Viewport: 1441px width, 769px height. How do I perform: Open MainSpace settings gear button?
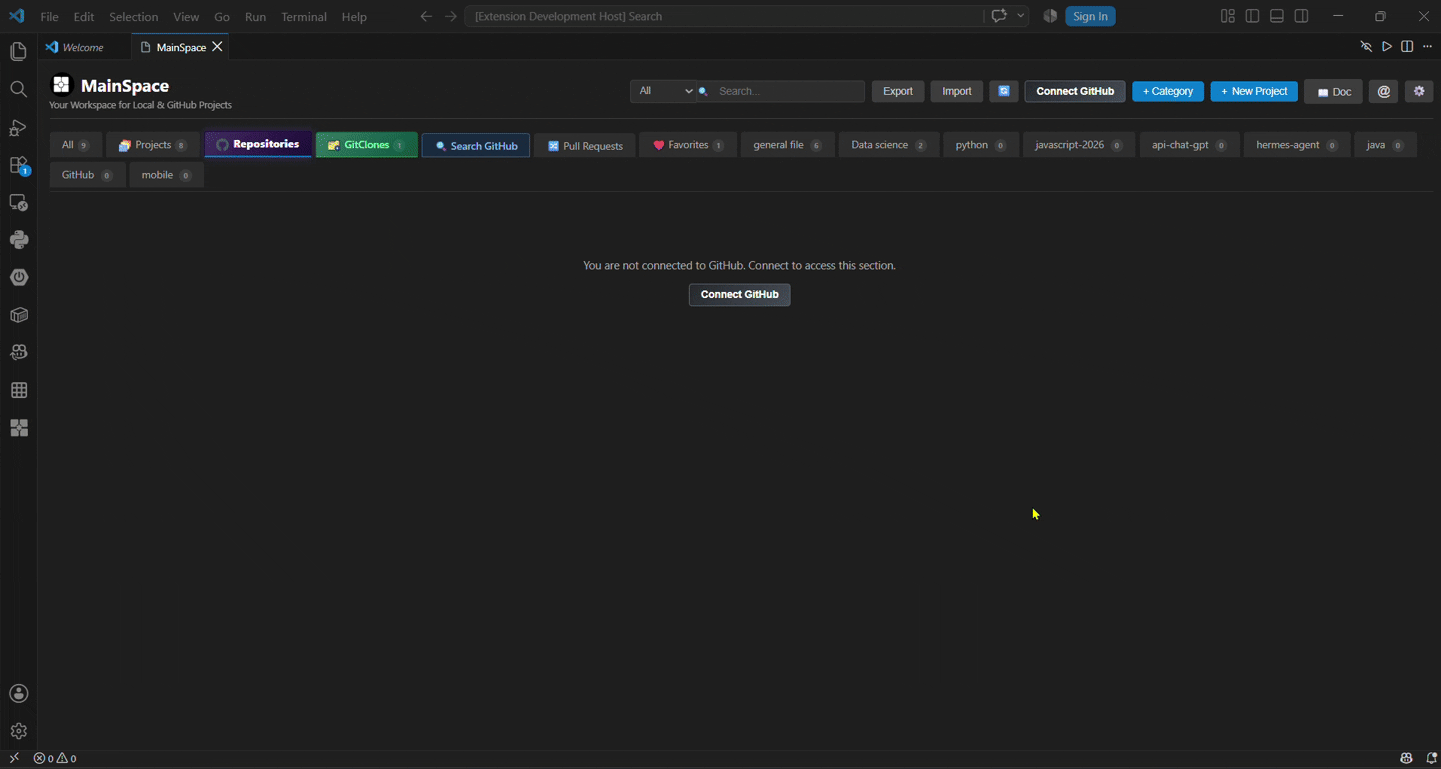1419,91
